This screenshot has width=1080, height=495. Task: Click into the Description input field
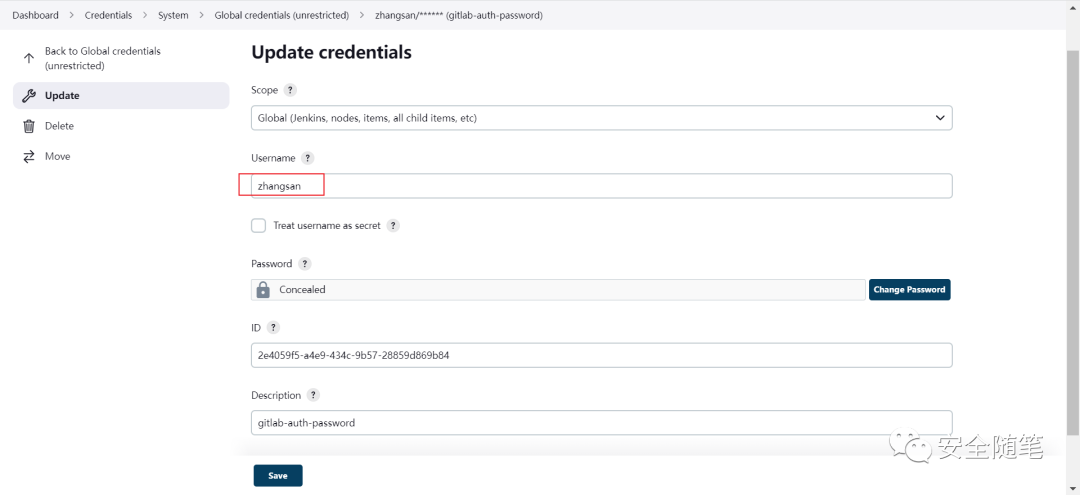(601, 423)
